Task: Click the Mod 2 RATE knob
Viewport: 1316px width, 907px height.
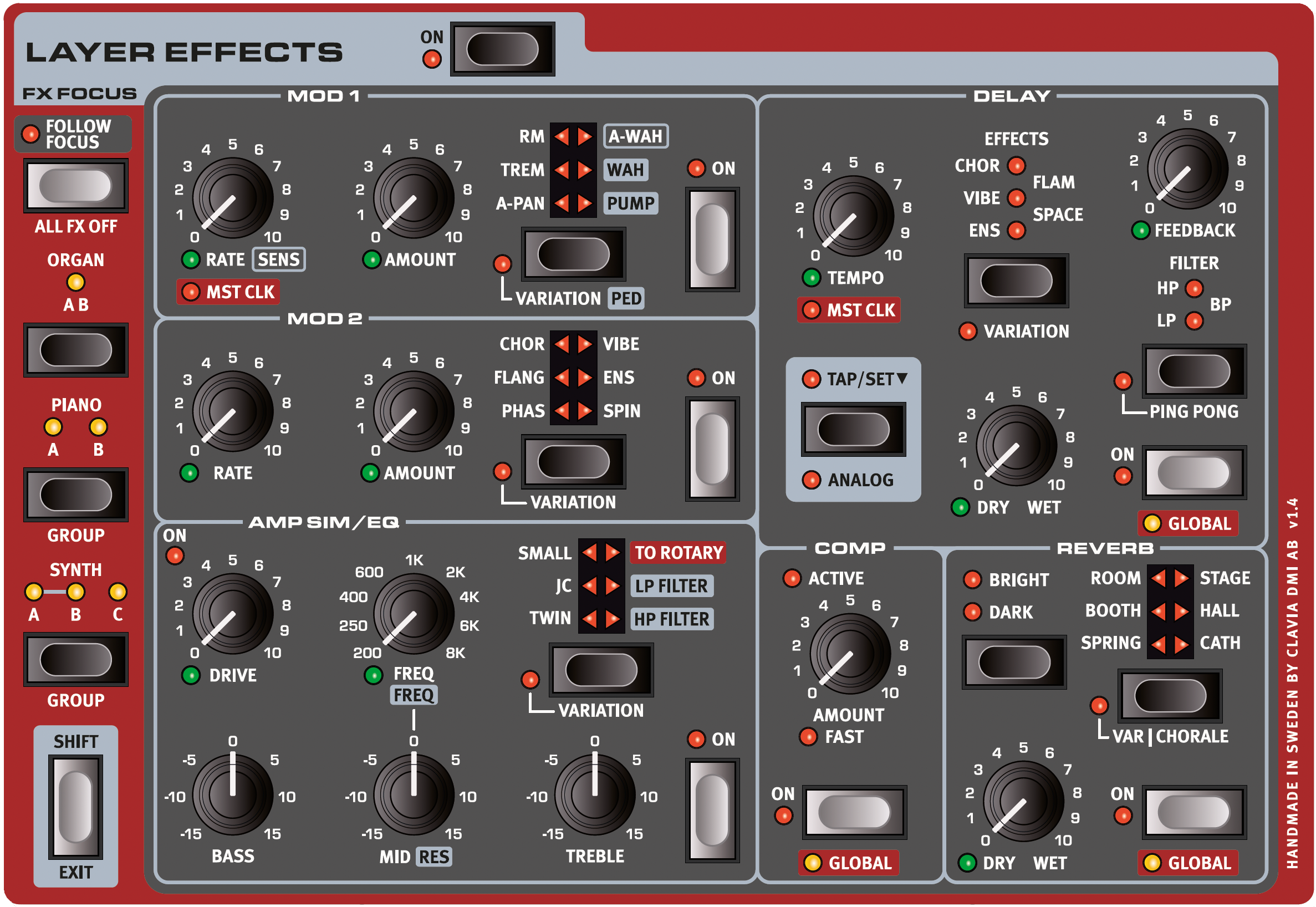Action: 232,411
